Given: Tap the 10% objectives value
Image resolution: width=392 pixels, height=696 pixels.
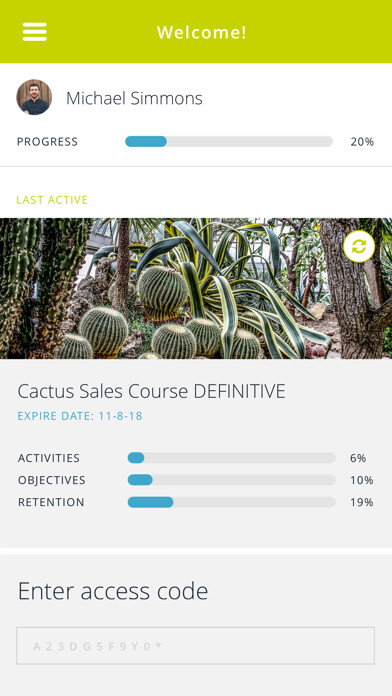Looking at the screenshot, I should [362, 480].
